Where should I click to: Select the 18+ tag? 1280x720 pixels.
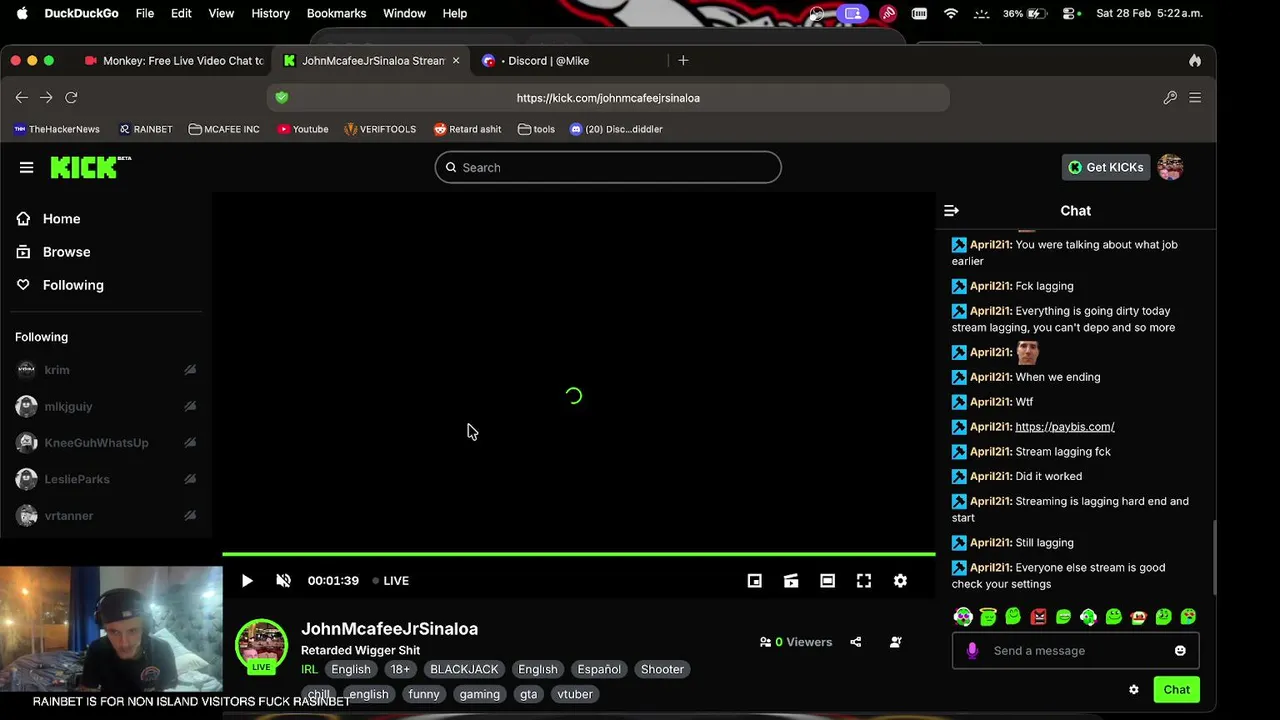(400, 670)
